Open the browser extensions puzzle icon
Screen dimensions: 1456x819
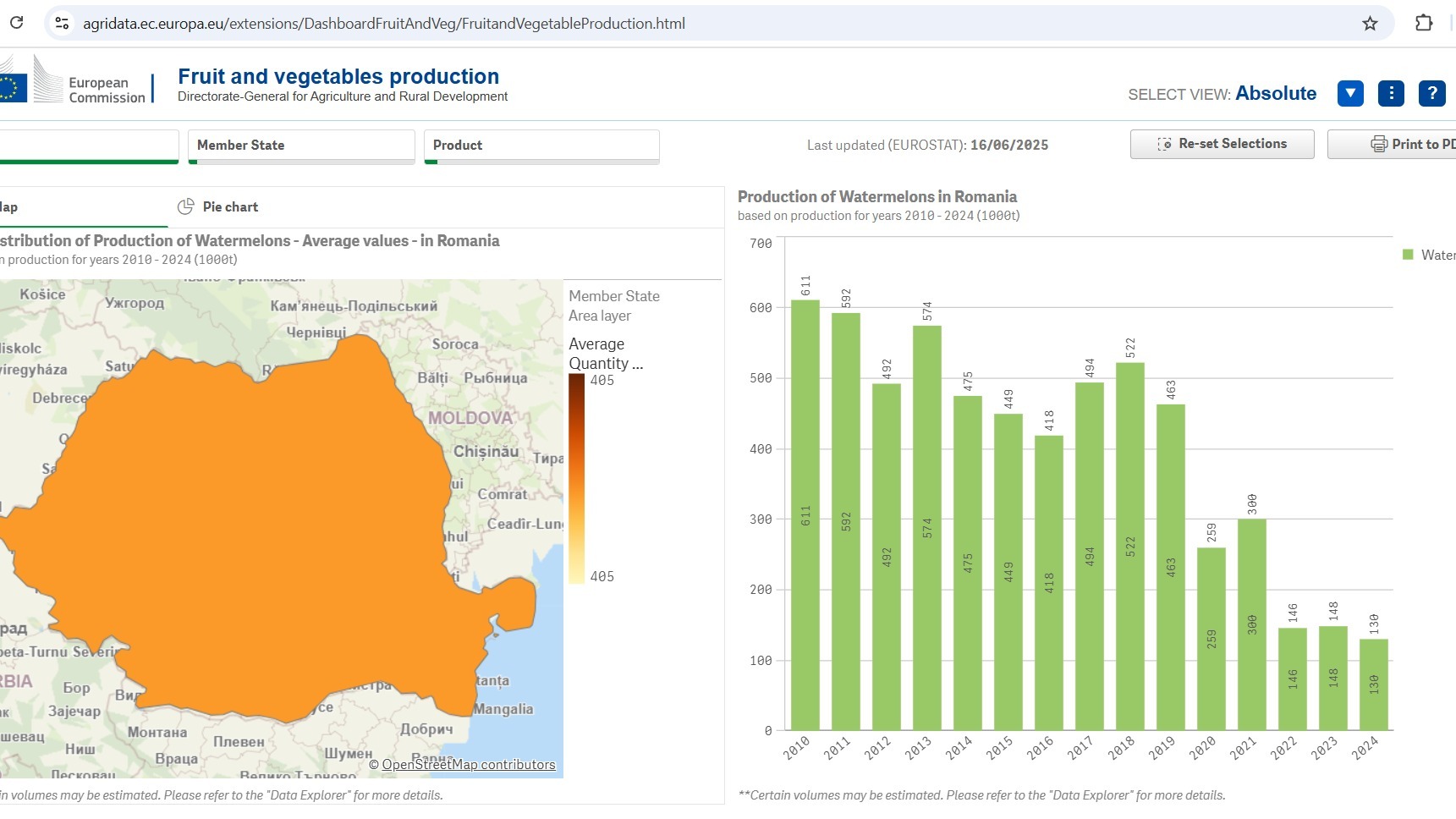pos(1426,24)
